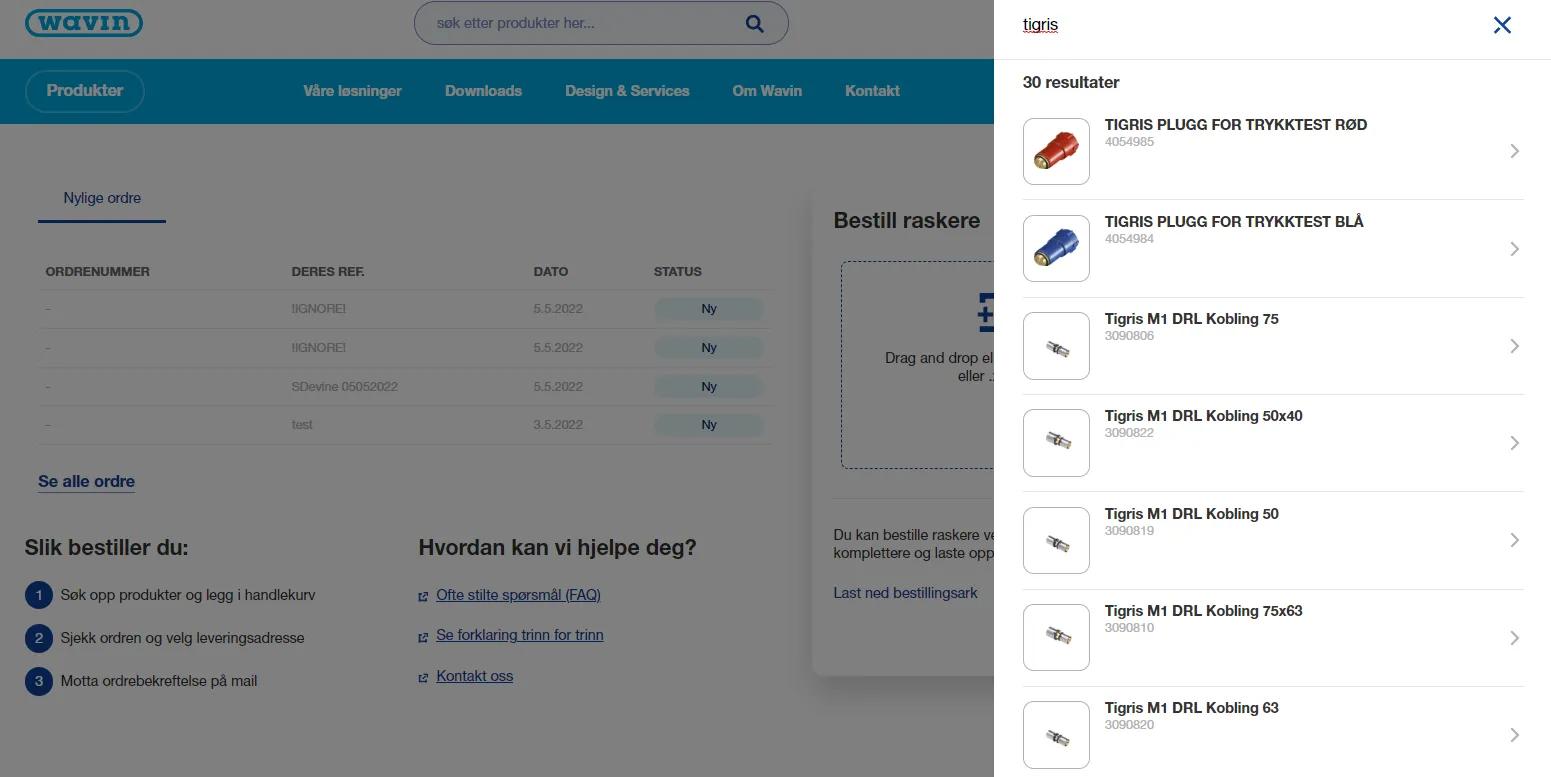Expand chevron for Tigris M1 DRL Kobling 75
Screen dimensions: 1551x777
click(x=1514, y=346)
